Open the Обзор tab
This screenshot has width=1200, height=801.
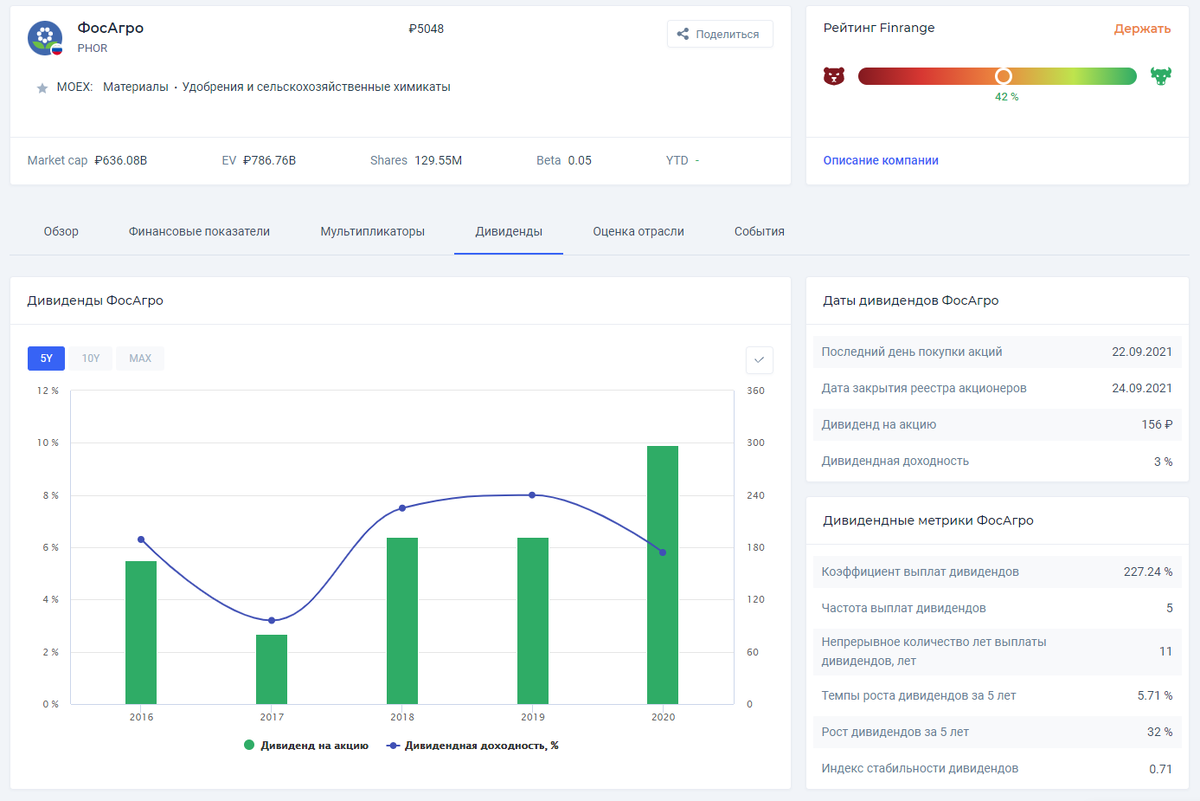pyautogui.click(x=61, y=231)
